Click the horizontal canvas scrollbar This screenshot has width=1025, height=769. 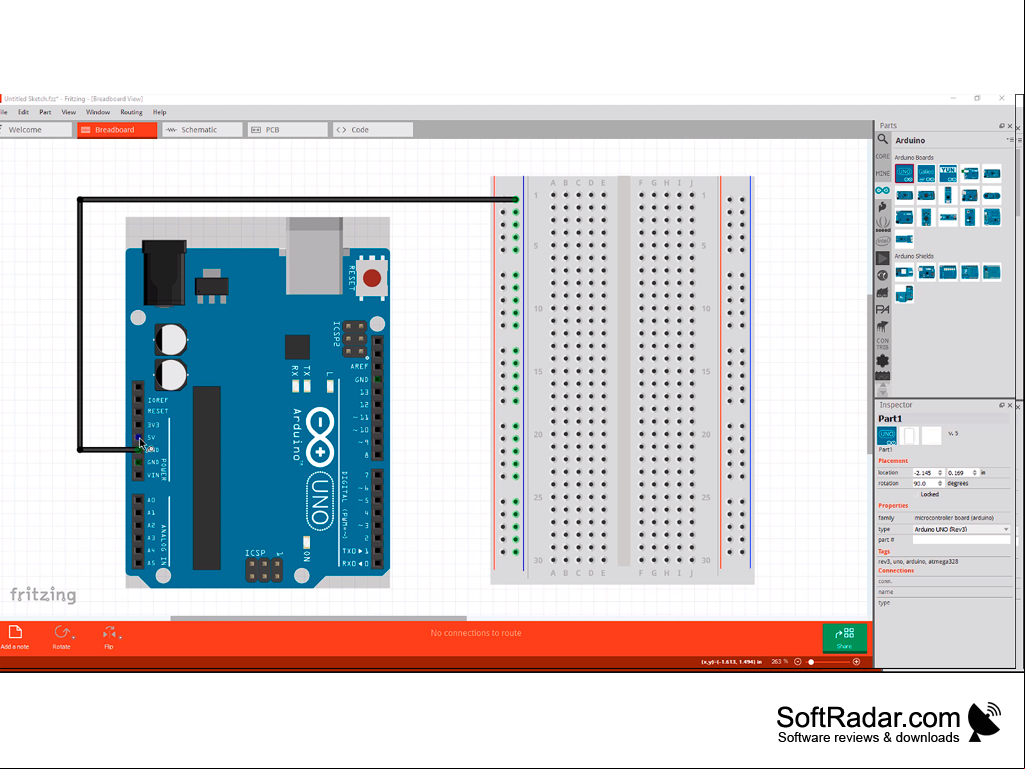pyautogui.click(x=318, y=618)
